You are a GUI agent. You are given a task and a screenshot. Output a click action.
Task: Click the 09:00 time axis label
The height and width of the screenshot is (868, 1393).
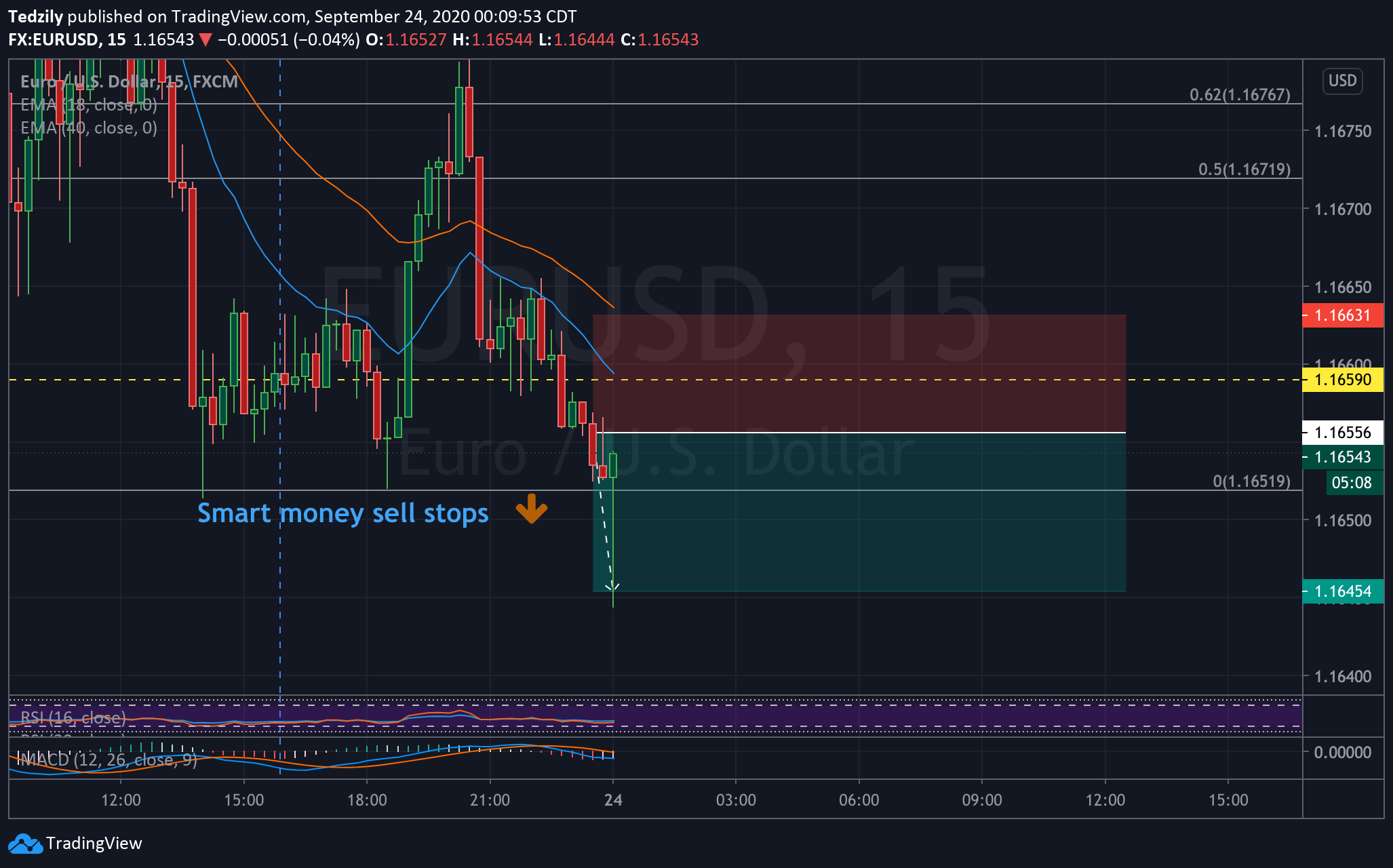(982, 800)
